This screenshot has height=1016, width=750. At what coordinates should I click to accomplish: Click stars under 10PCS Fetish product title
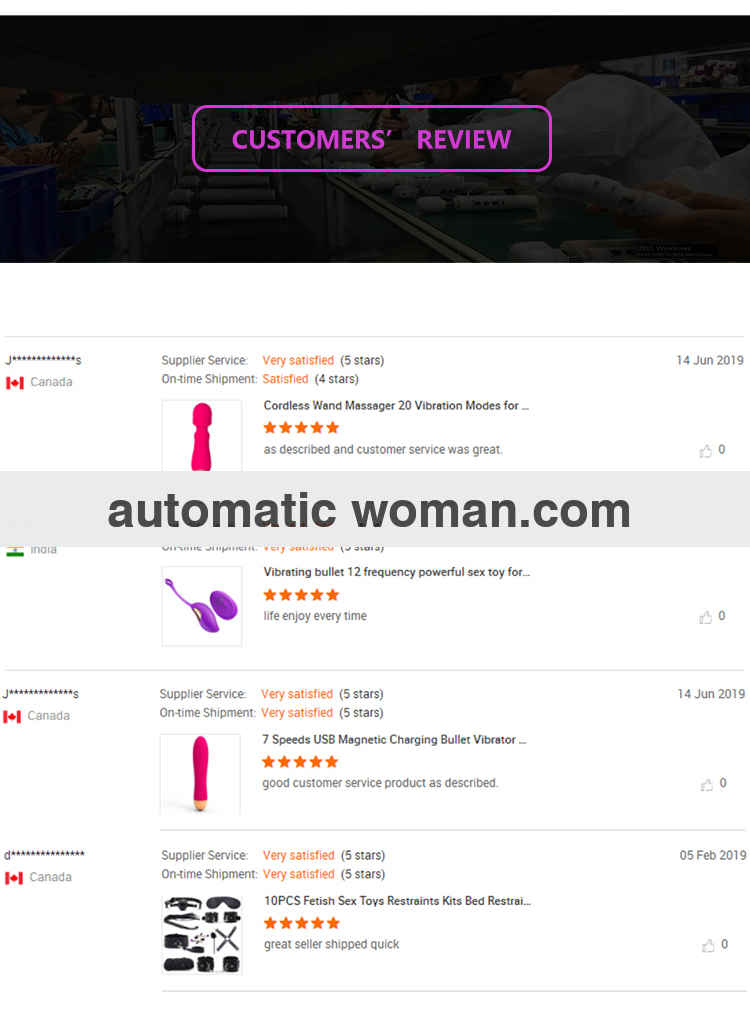coord(302,923)
